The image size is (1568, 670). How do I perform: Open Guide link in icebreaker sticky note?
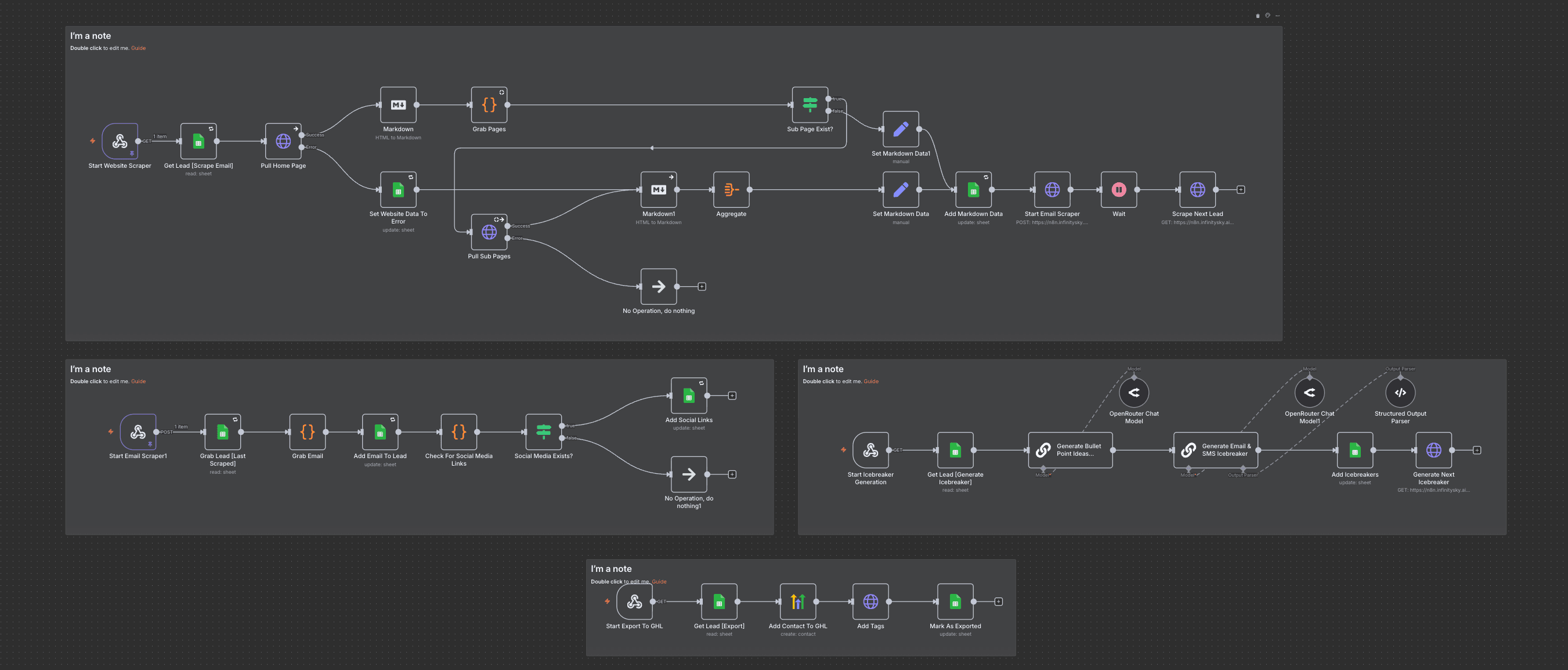click(x=870, y=381)
